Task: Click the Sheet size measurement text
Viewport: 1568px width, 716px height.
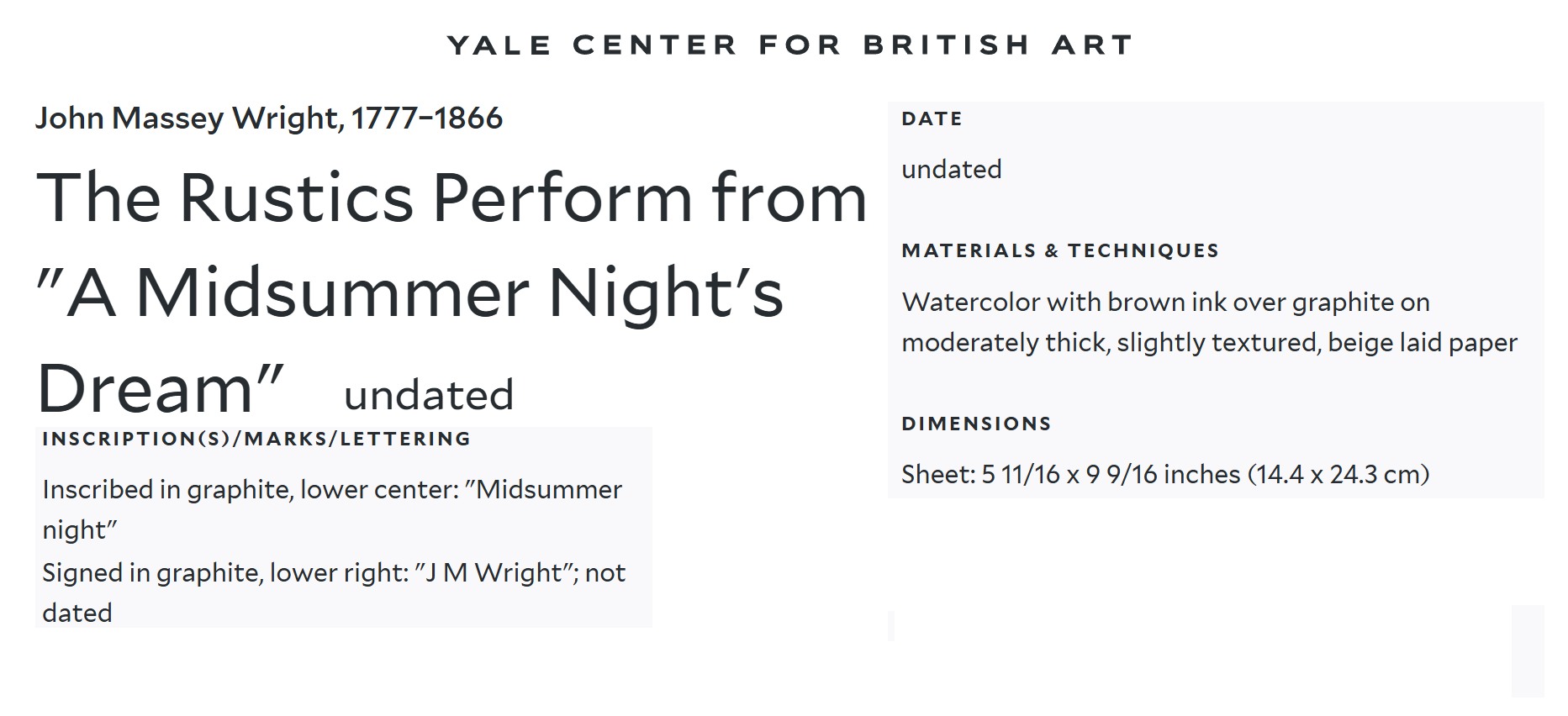Action: 1165,475
